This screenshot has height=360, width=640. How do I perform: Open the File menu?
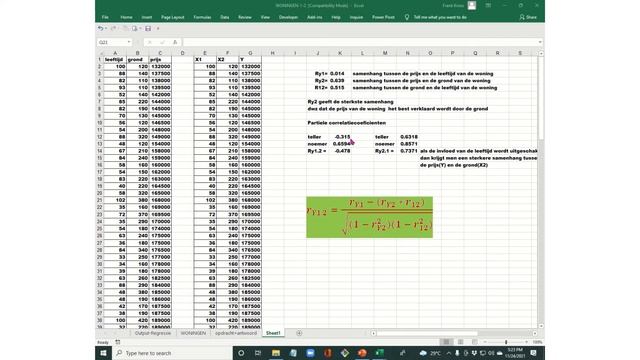tap(105, 17)
